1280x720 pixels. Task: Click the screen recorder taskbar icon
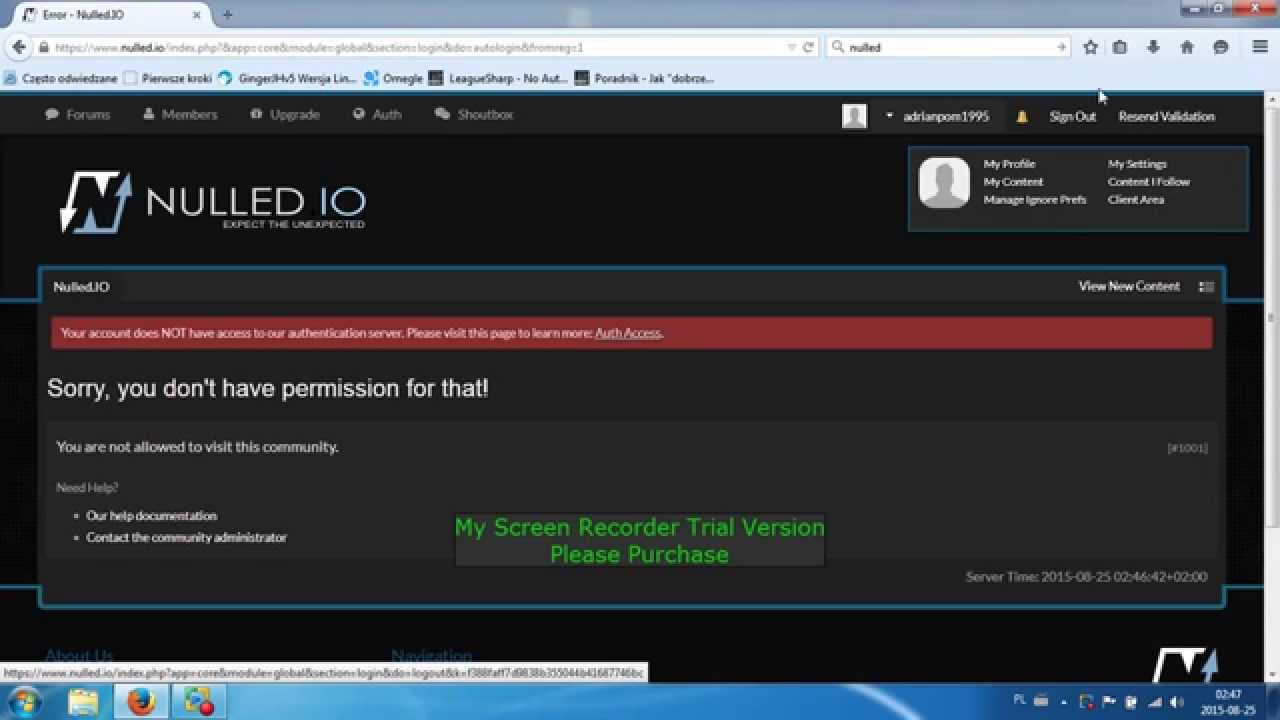[x=199, y=703]
